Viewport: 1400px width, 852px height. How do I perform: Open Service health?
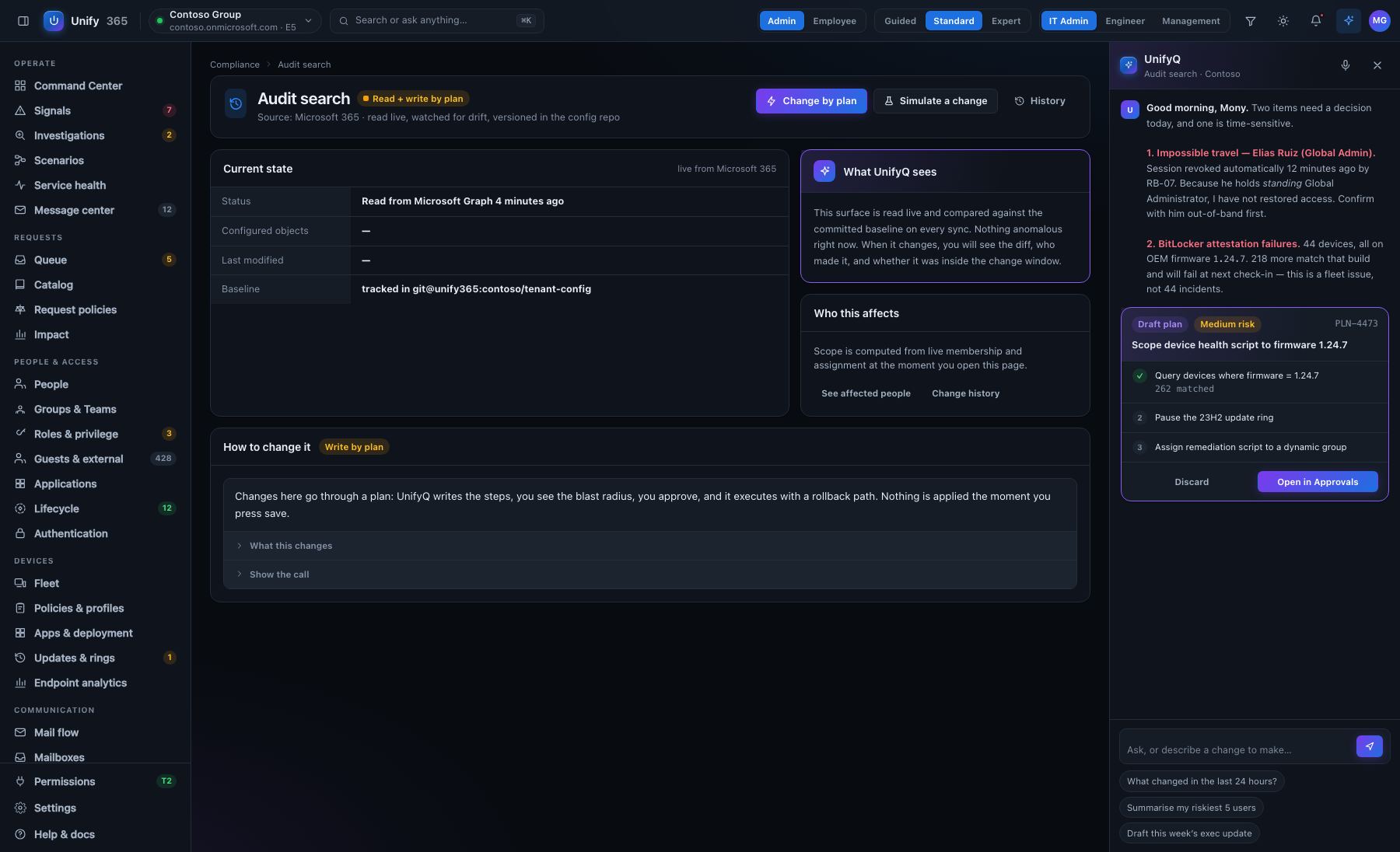(95, 185)
